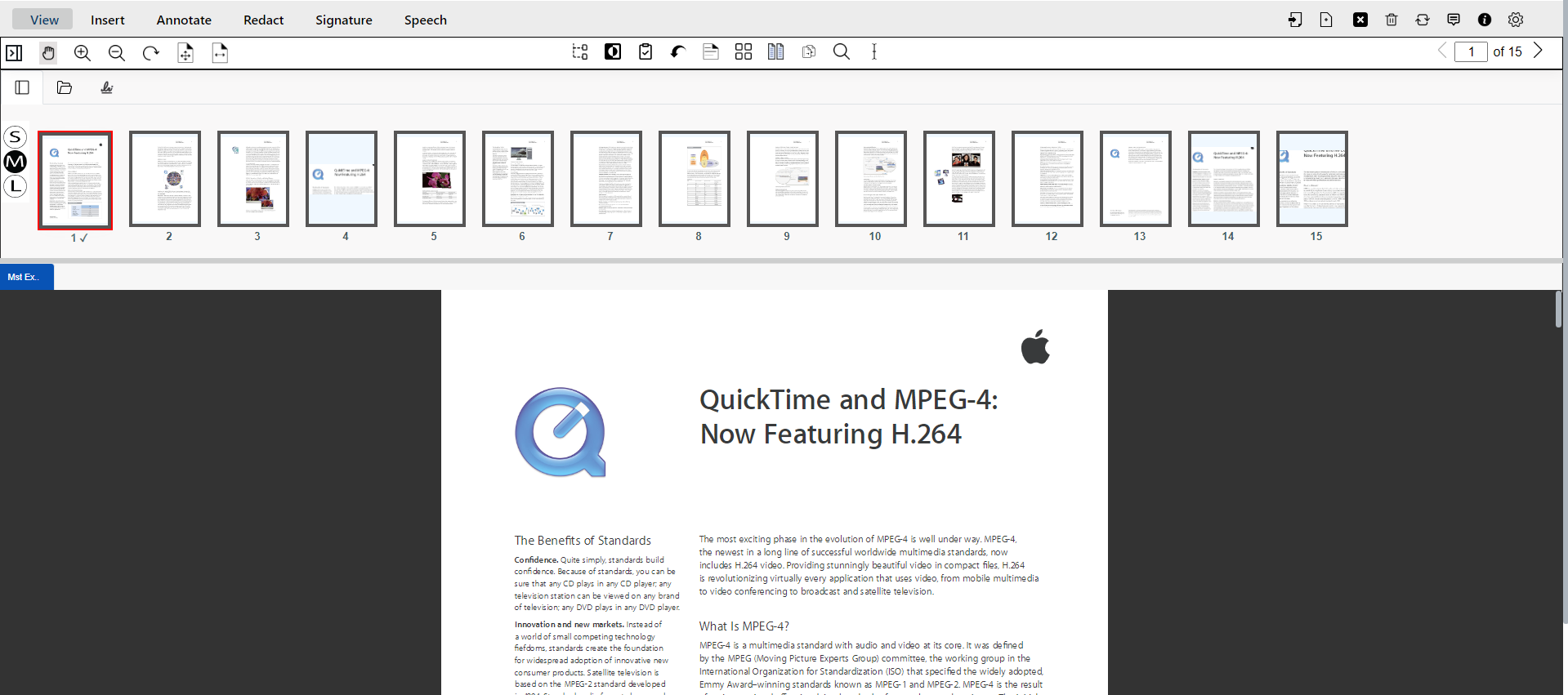Open the Insert tab
Viewport: 1568px width, 695px height.
(x=108, y=20)
